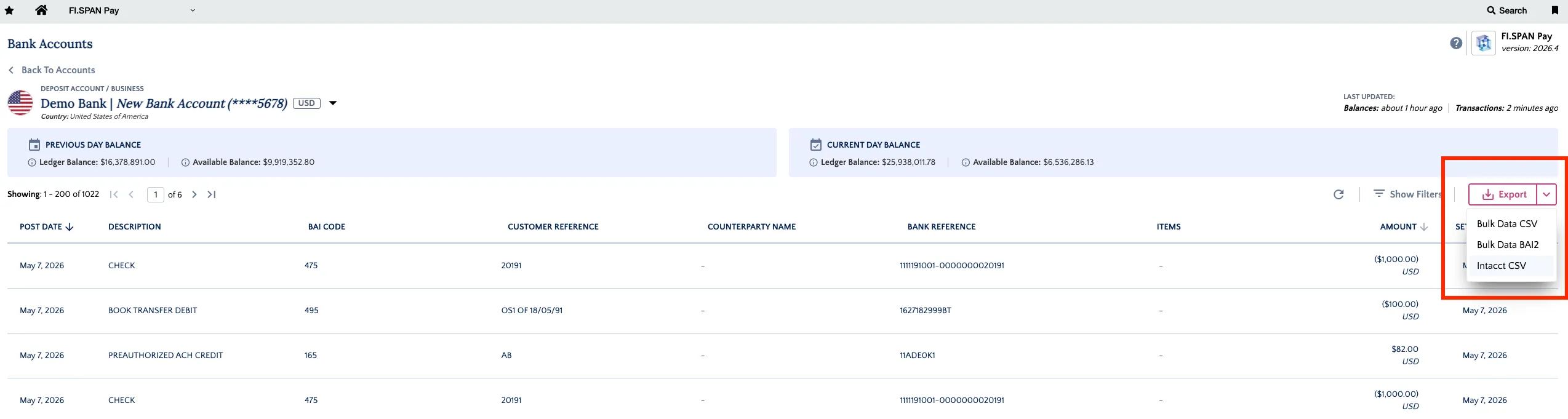Select Bulk Data BAI2 export option
The height and width of the screenshot is (419, 1568).
point(1511,245)
